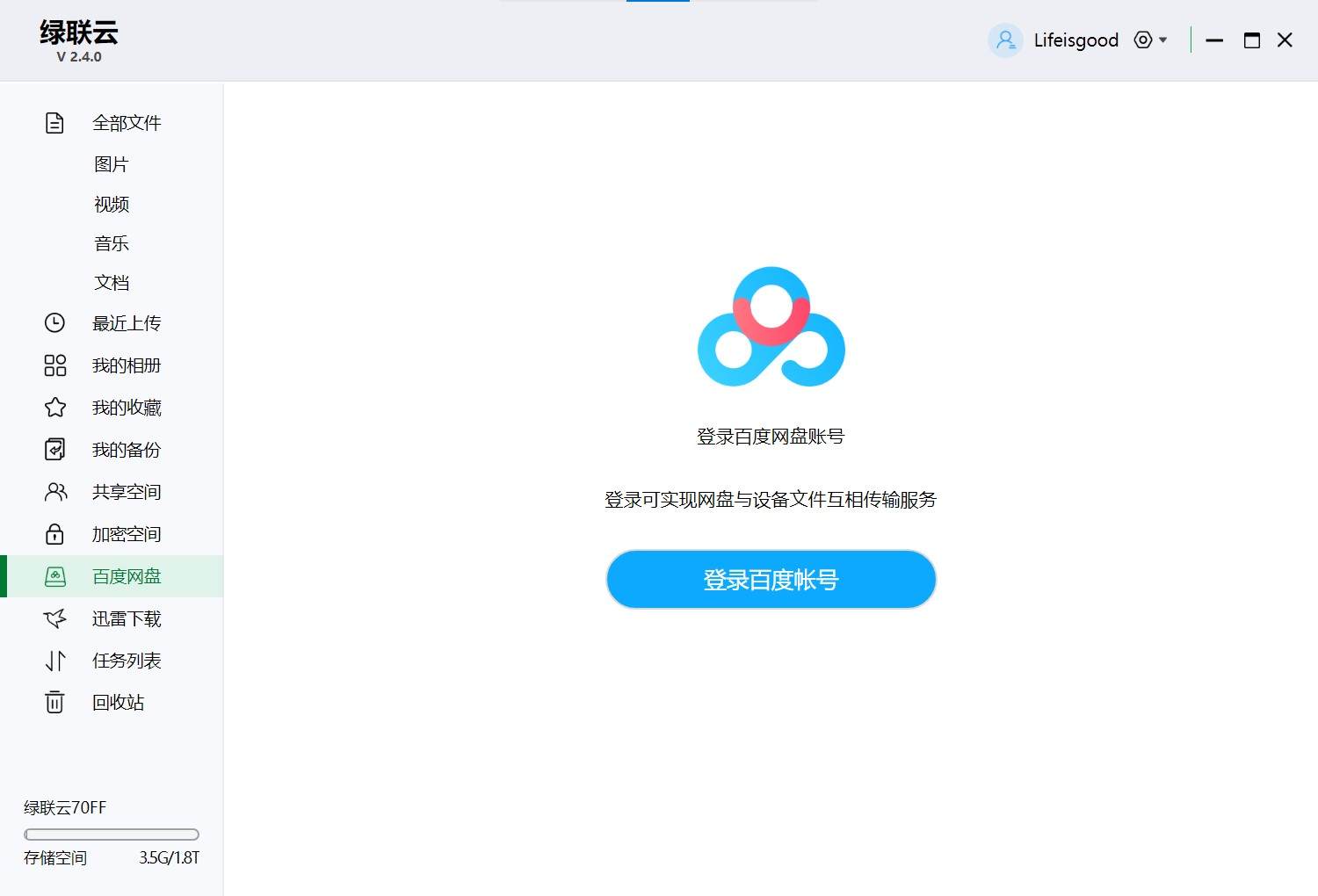Screen dimensions: 1318x896
Task: Click the user avatar icon
Action: 1005,40
